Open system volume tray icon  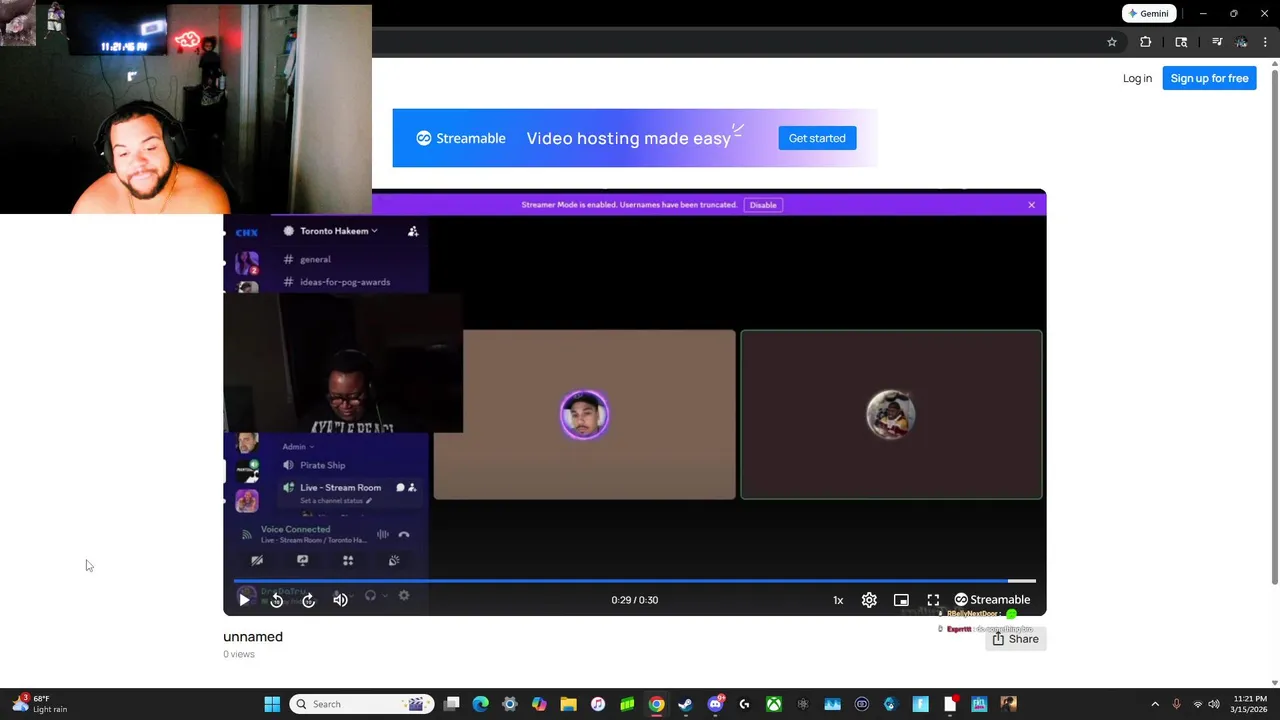pos(1214,704)
